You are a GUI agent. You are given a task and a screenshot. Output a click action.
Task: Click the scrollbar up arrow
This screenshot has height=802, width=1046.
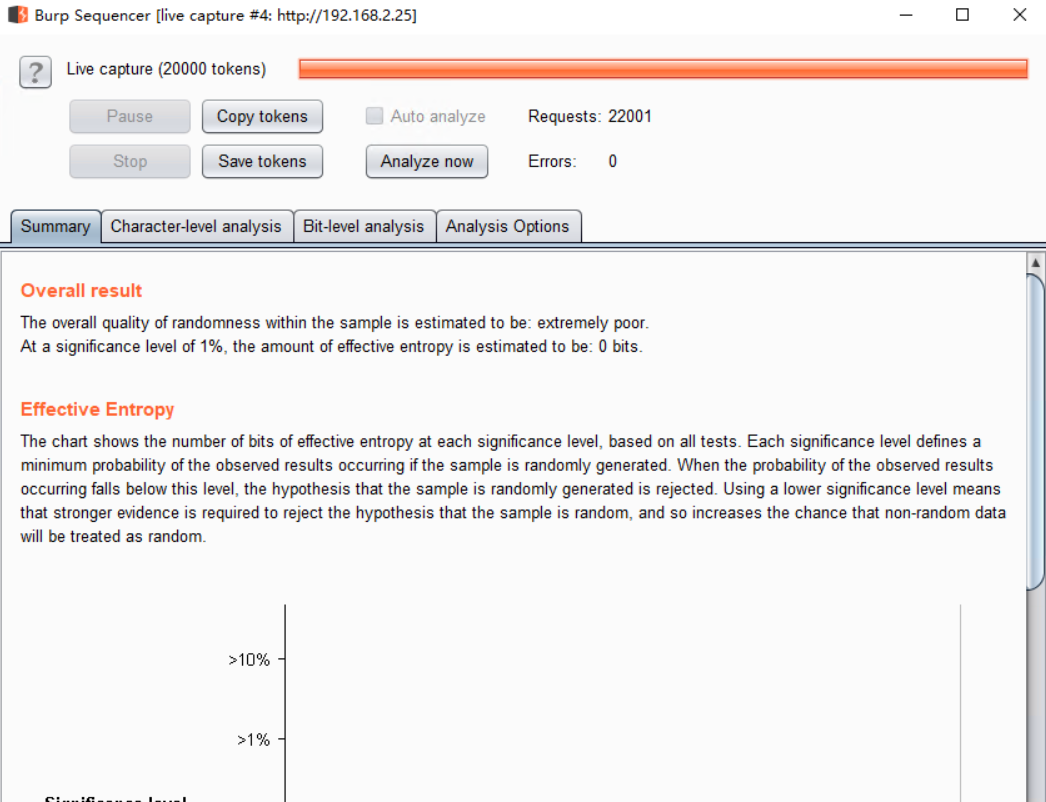[x=1036, y=263]
